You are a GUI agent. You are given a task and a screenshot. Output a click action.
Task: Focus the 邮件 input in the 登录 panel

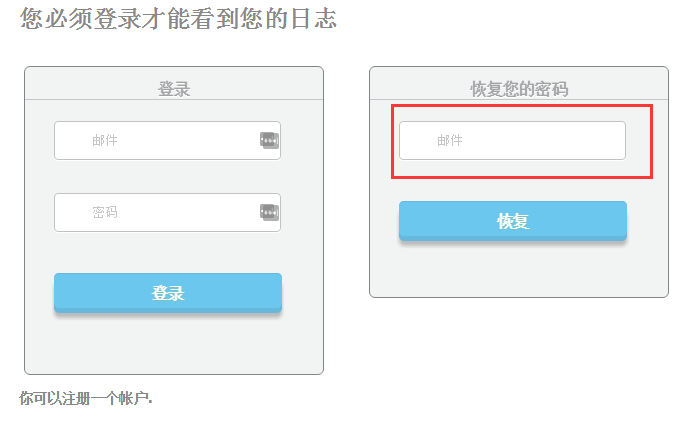(x=168, y=140)
